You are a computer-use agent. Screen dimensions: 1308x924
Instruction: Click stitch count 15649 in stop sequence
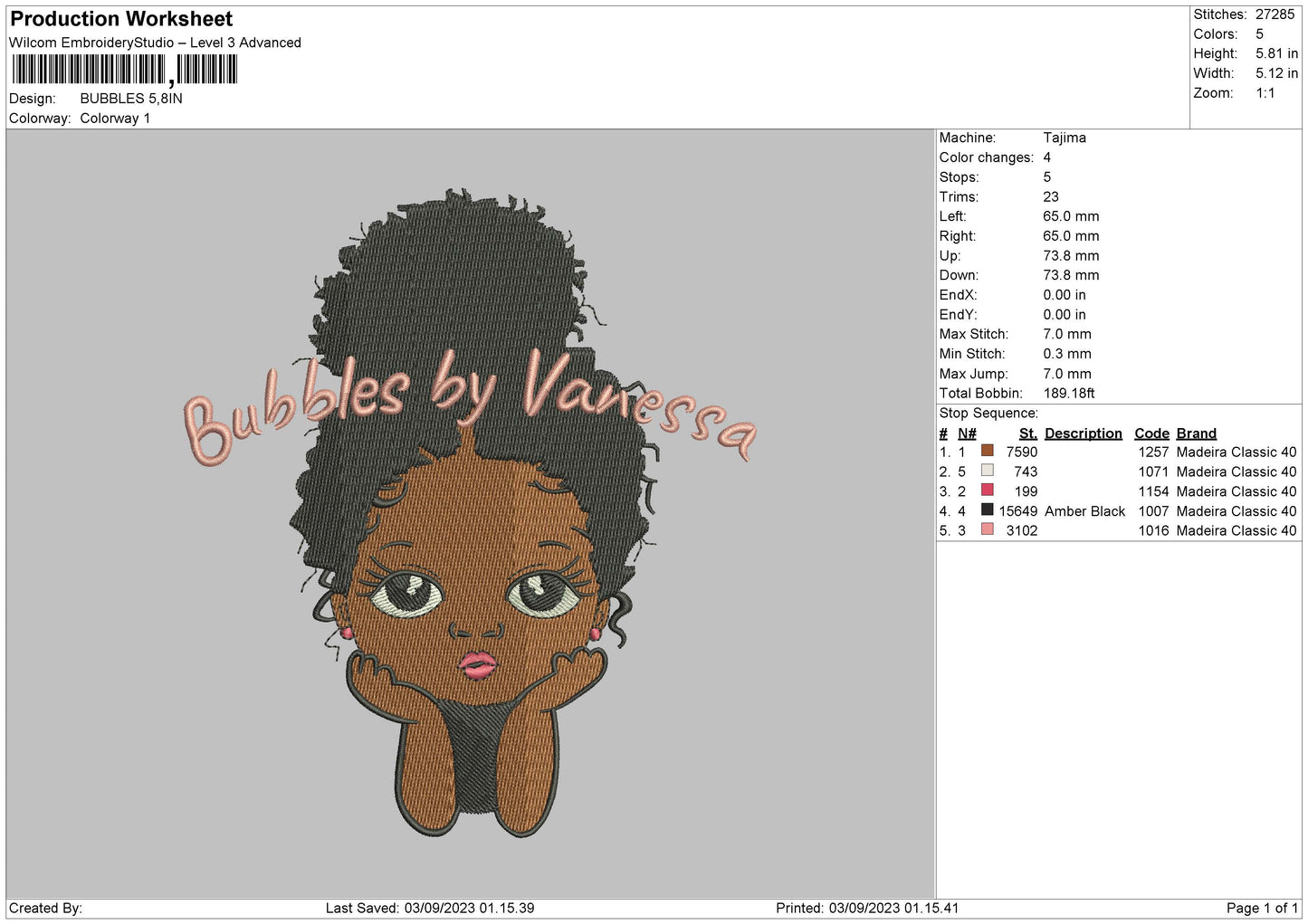tap(1018, 511)
